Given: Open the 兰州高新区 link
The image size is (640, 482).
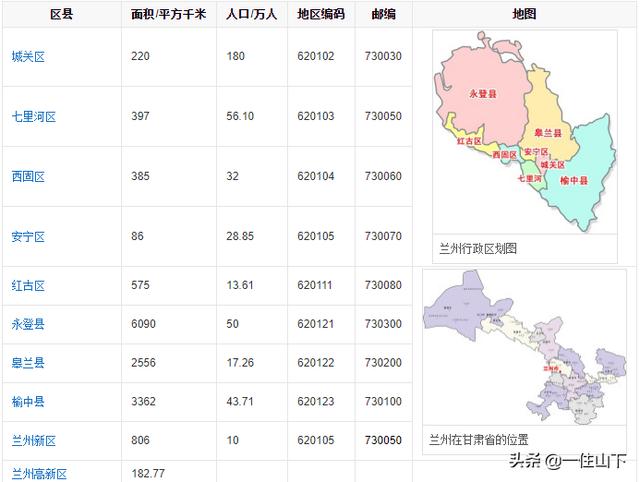Looking at the screenshot, I should click(x=39, y=474).
